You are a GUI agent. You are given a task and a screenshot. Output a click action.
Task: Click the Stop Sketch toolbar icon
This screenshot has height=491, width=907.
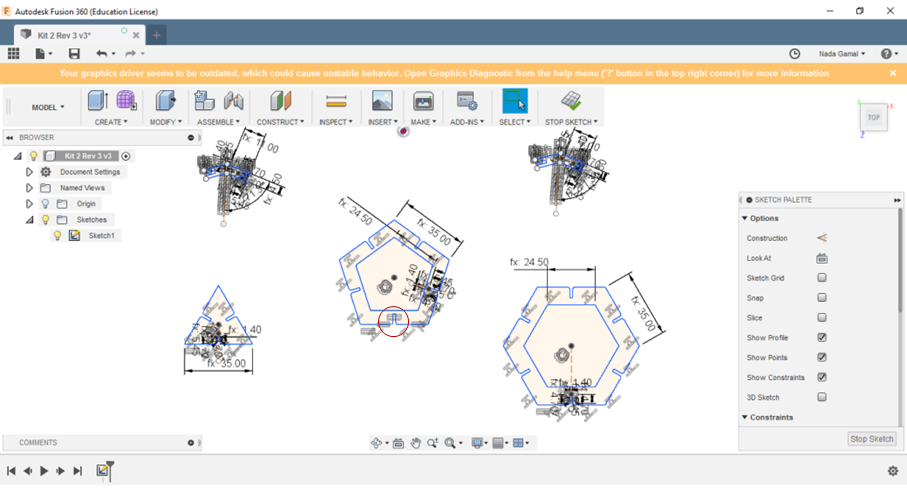(571, 101)
